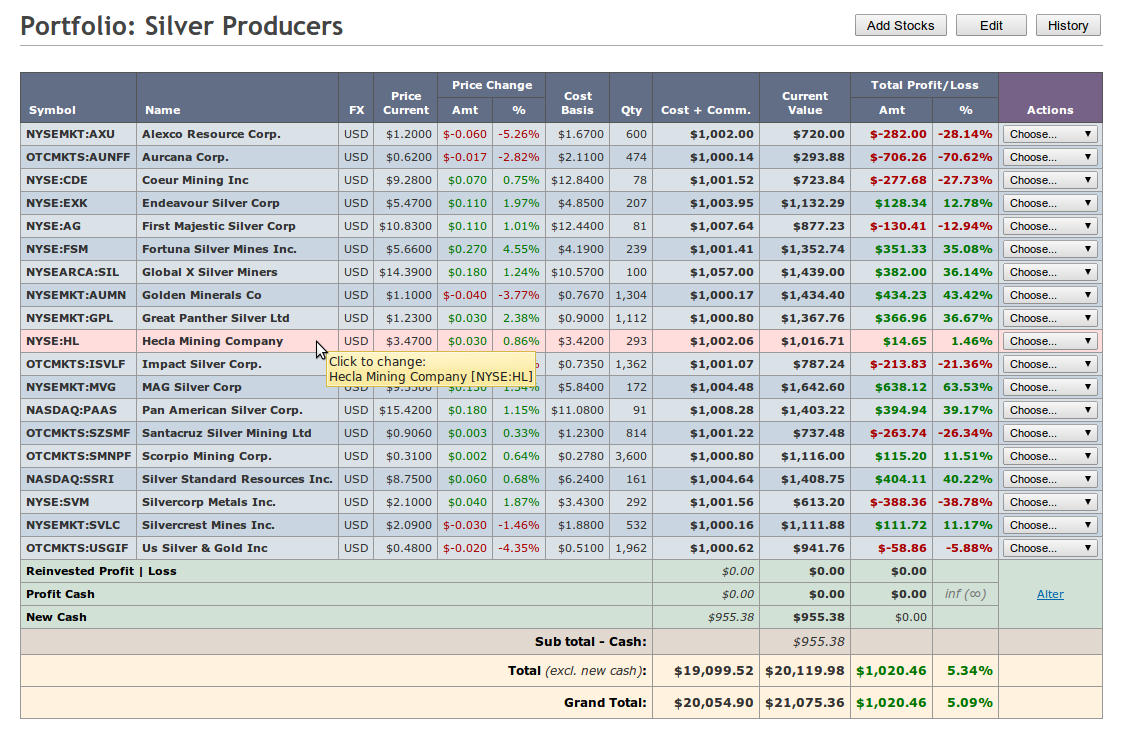Image resolution: width=1124 pixels, height=738 pixels.
Task: Expand actions menu for Coeur Mining Inc
Action: (1050, 180)
